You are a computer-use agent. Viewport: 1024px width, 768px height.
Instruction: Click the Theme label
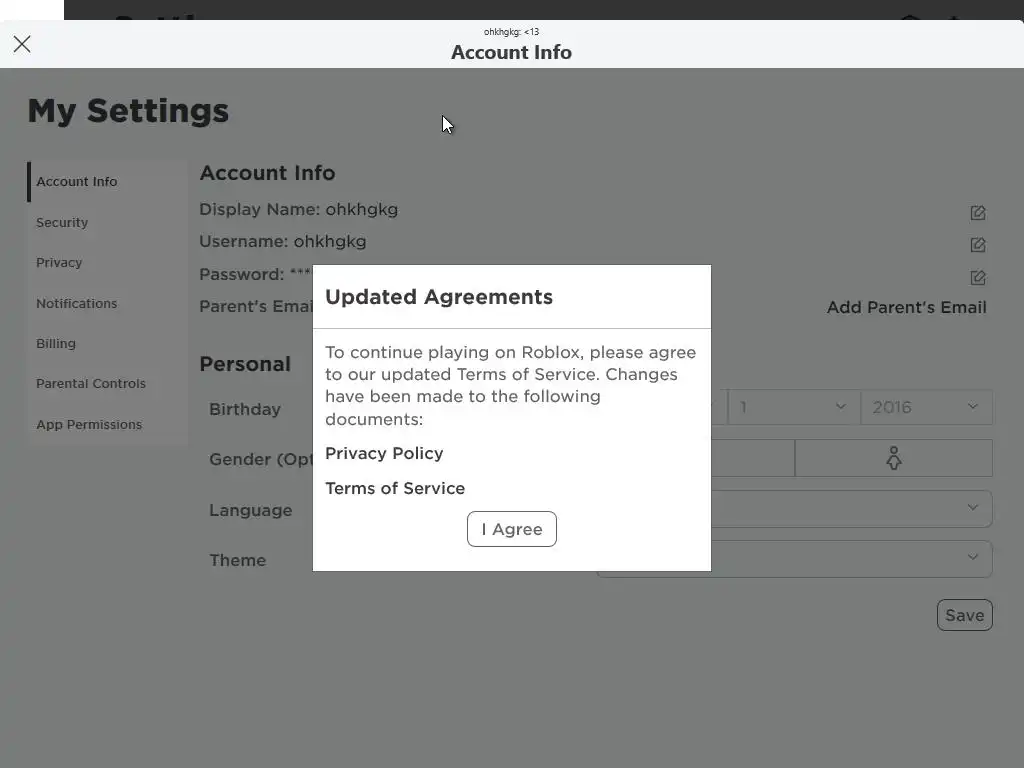(x=238, y=560)
